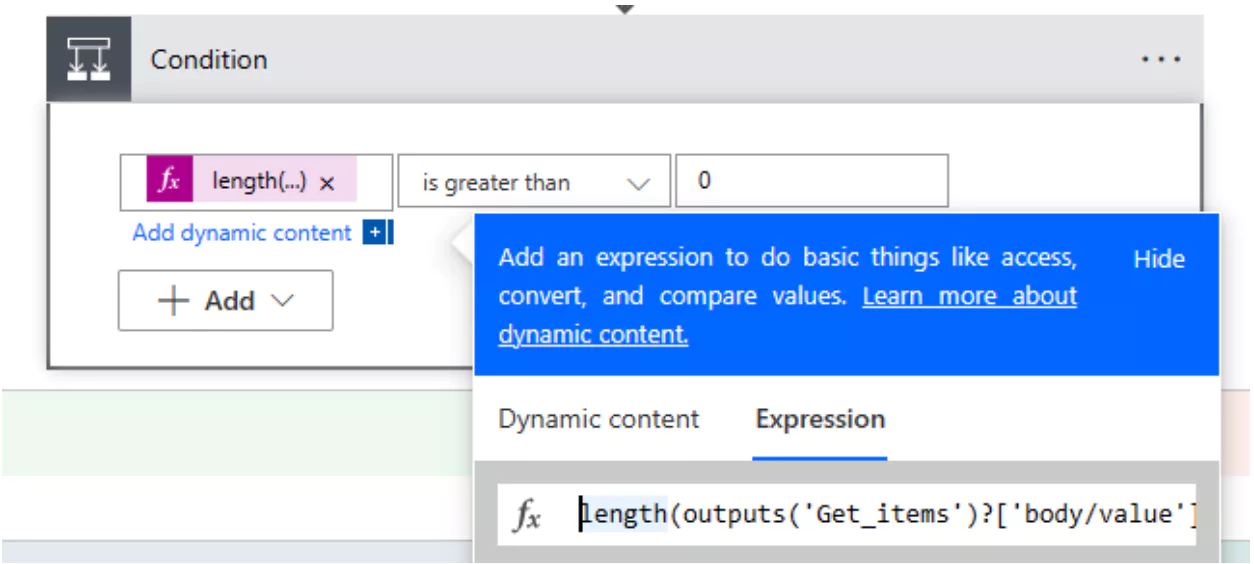Click the fx icon on length token

(170, 182)
